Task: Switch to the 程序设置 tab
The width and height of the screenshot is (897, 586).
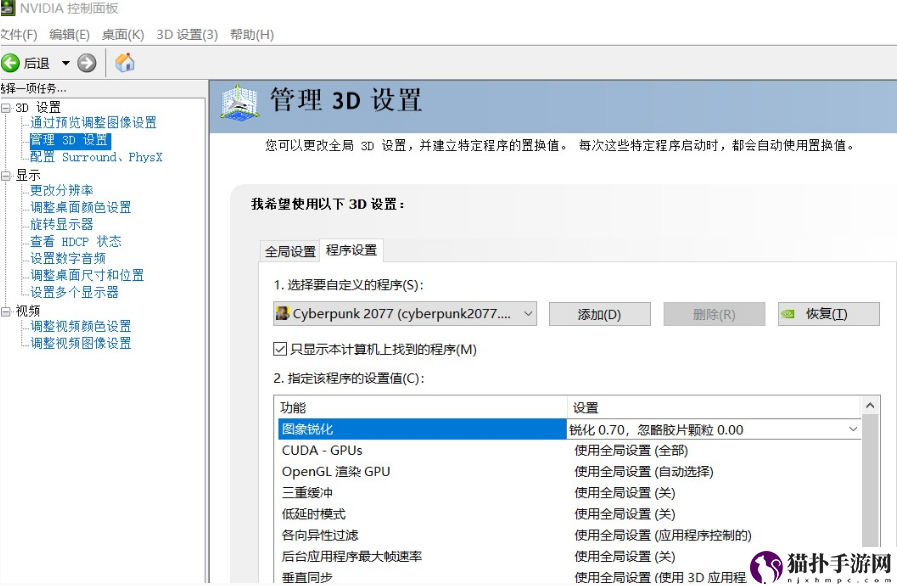Action: tap(351, 250)
